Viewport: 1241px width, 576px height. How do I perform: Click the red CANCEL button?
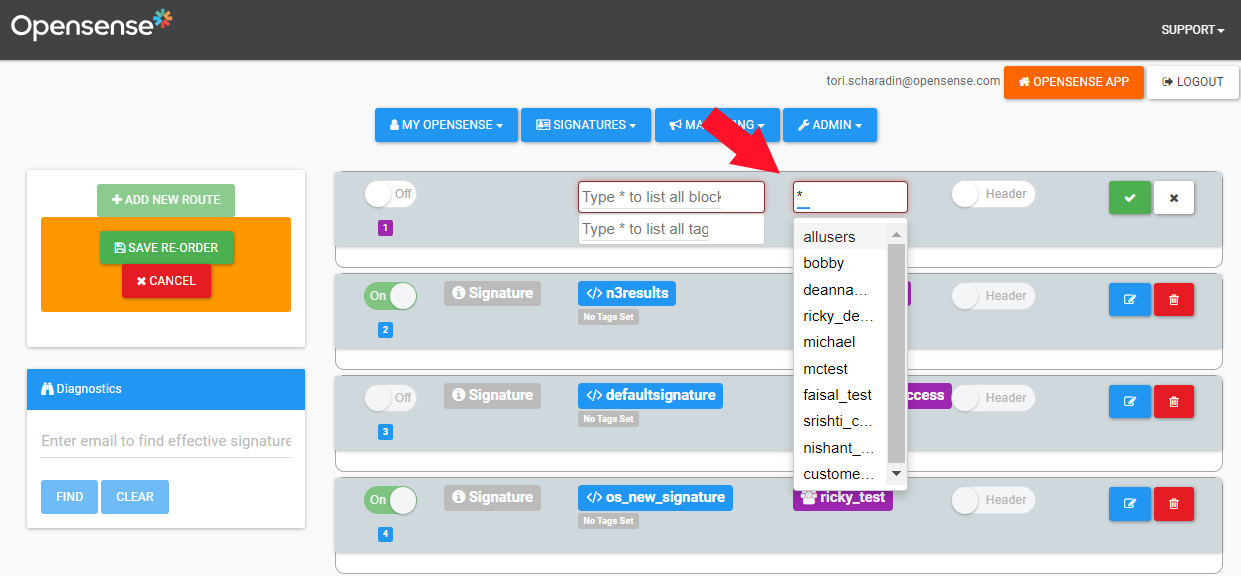click(x=166, y=281)
